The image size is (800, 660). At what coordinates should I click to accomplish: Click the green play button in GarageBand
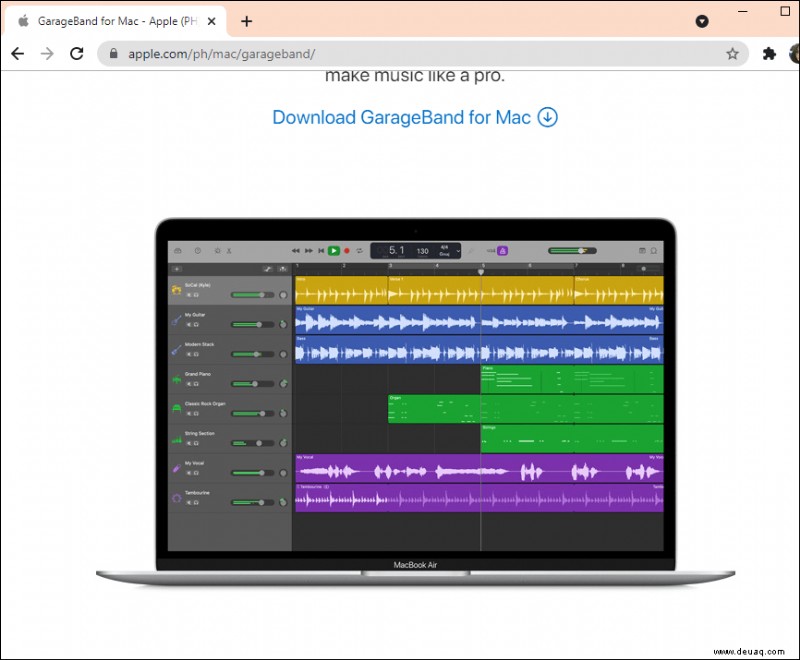[x=334, y=250]
